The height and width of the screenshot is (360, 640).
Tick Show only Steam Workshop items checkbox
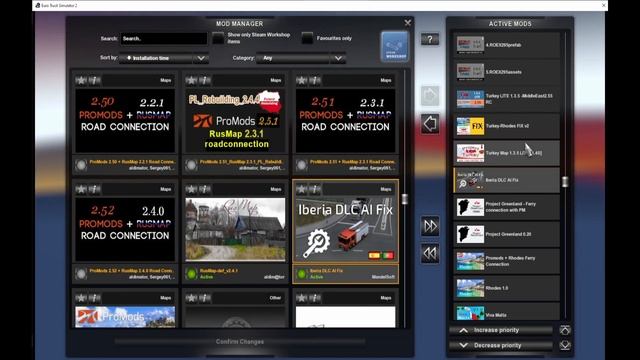click(218, 38)
